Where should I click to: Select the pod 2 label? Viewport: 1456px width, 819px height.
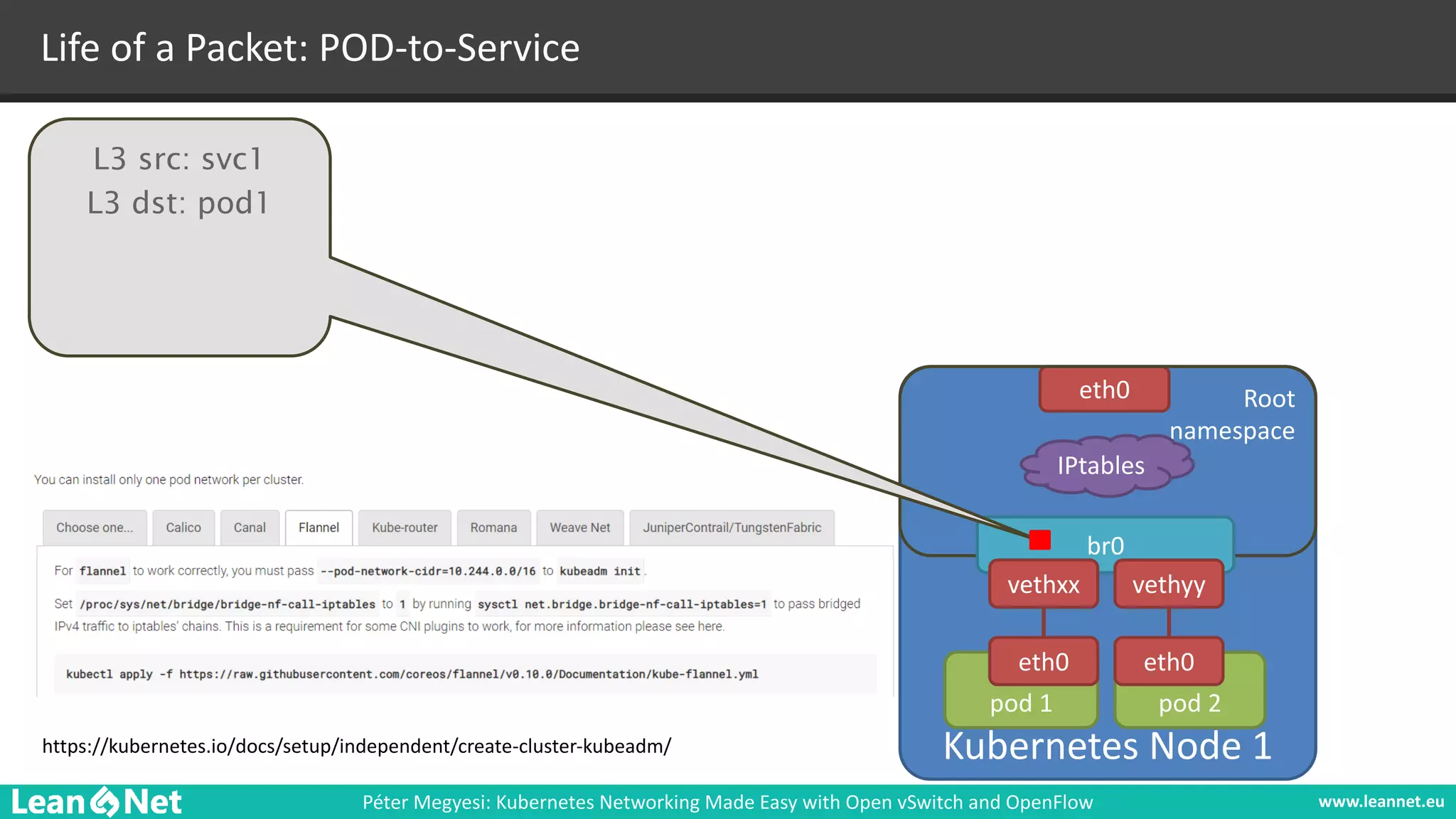click(1189, 703)
